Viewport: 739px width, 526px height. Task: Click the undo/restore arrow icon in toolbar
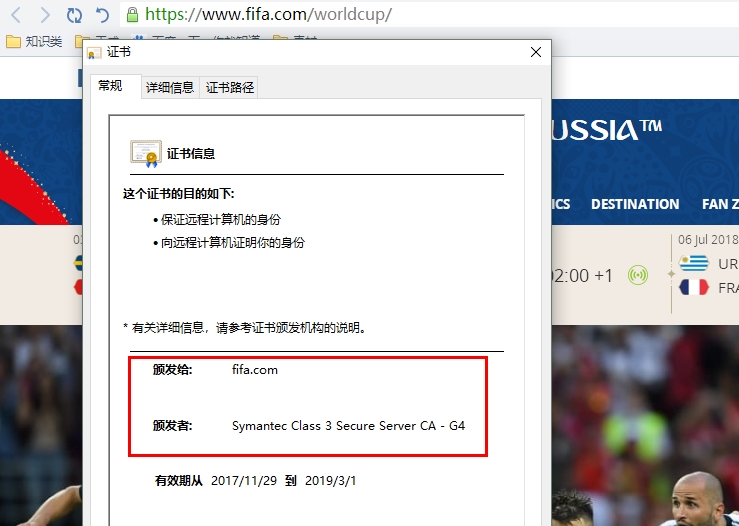102,15
